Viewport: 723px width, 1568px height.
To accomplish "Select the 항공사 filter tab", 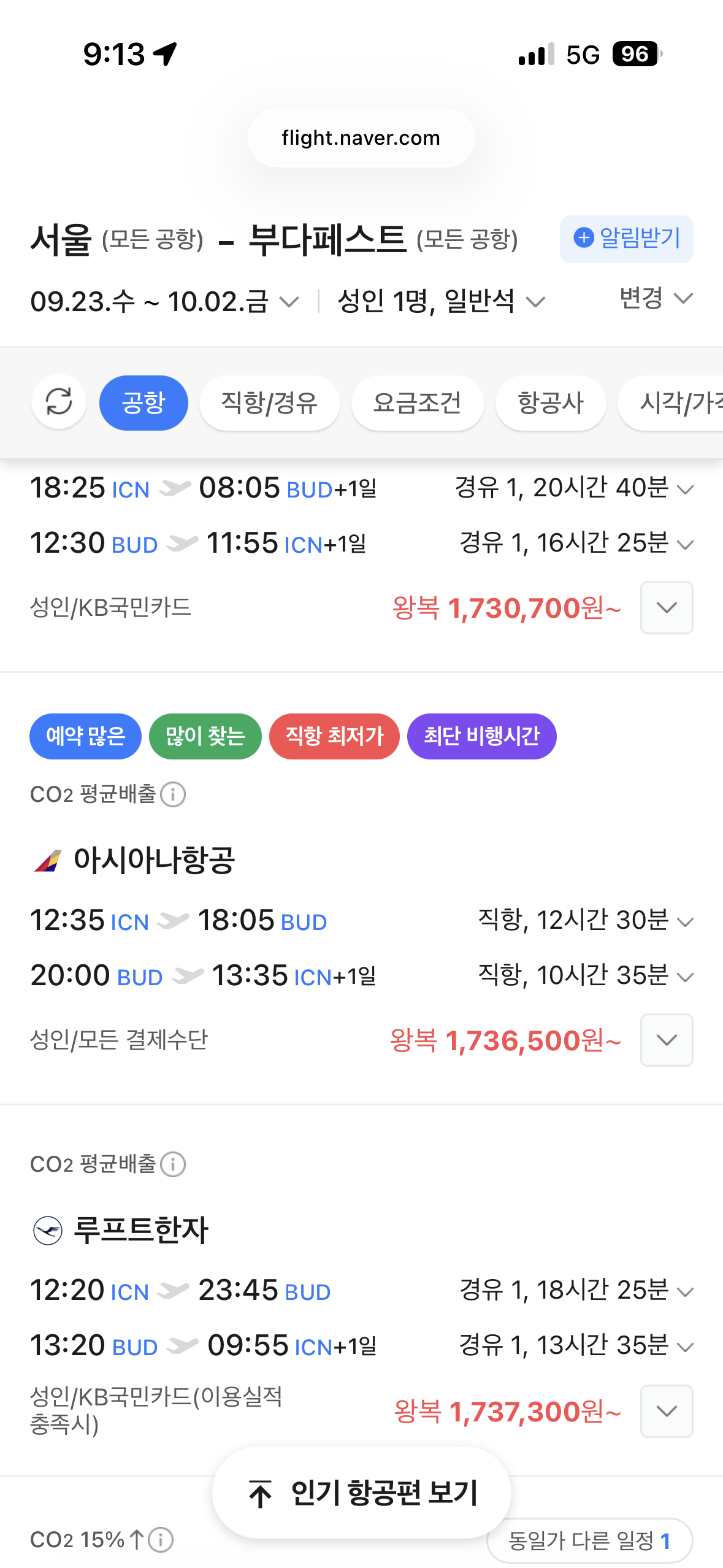I will 550,402.
